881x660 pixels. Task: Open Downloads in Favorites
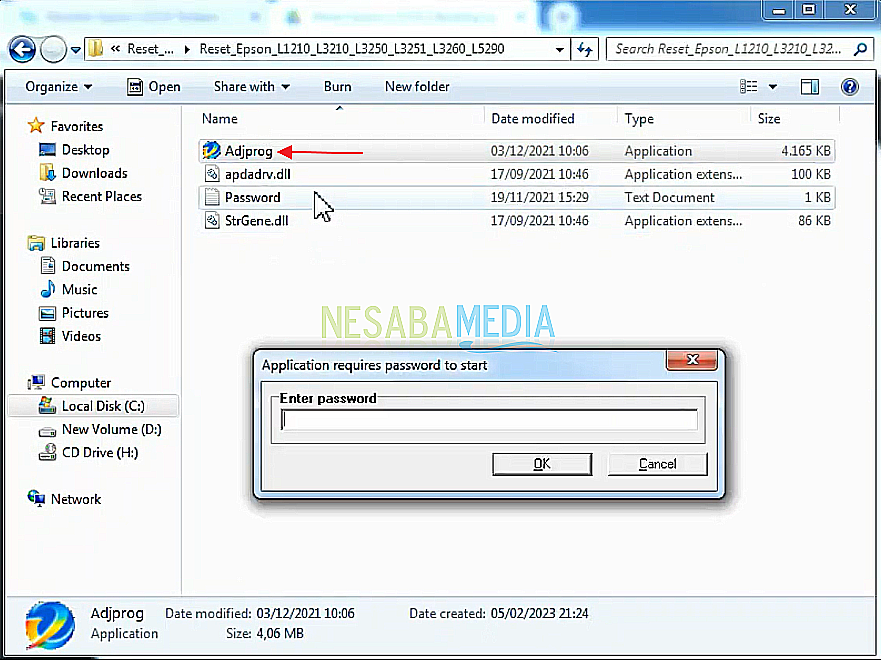94,173
